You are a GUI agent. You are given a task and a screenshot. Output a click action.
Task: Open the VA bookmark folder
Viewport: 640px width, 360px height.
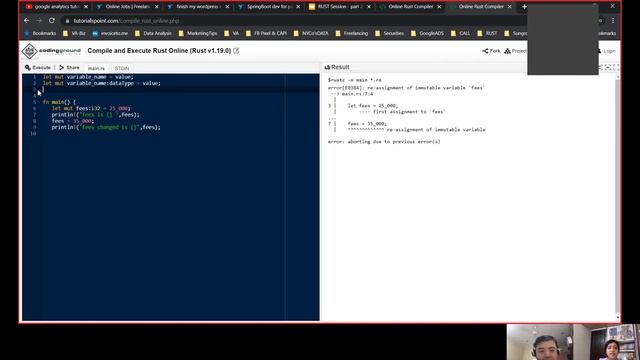[x=232, y=33]
